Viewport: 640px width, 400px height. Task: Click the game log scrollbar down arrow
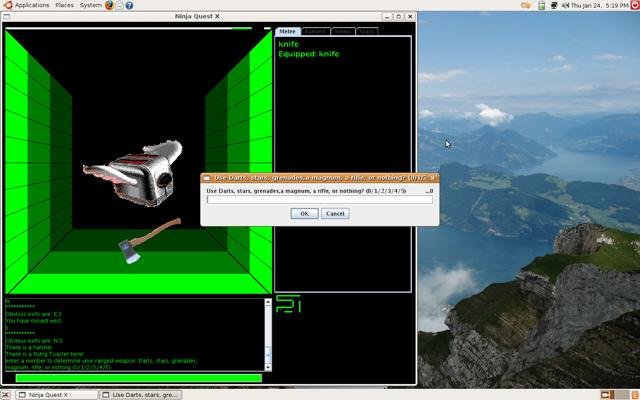click(x=268, y=368)
